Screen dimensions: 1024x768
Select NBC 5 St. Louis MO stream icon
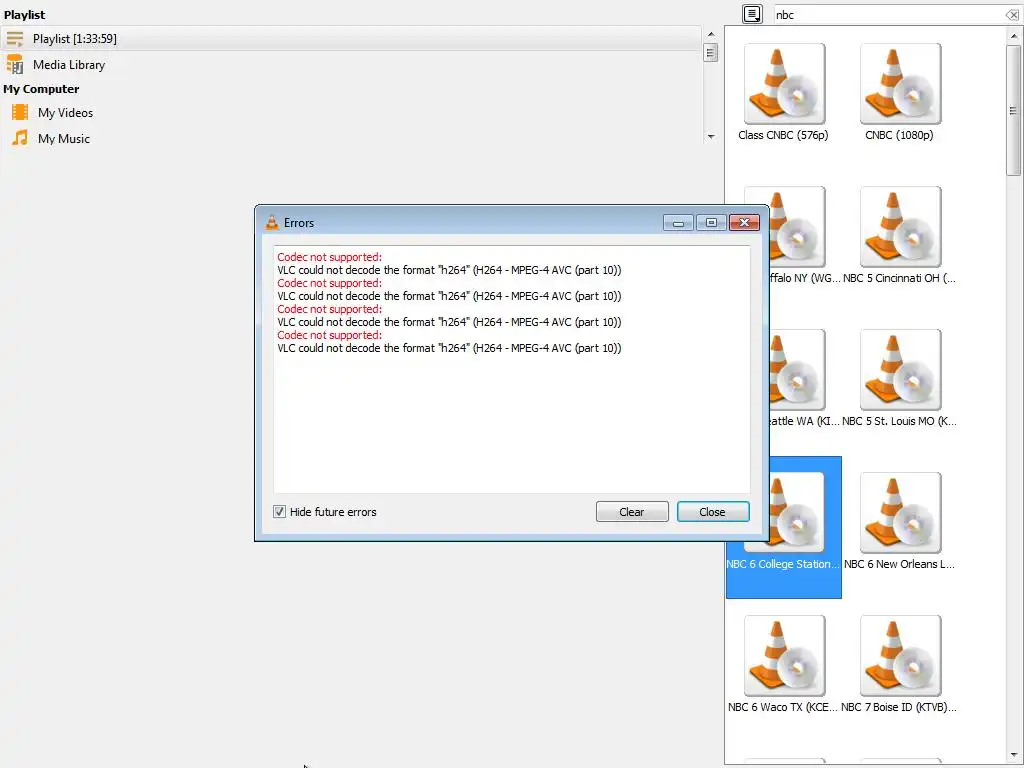[x=901, y=370]
